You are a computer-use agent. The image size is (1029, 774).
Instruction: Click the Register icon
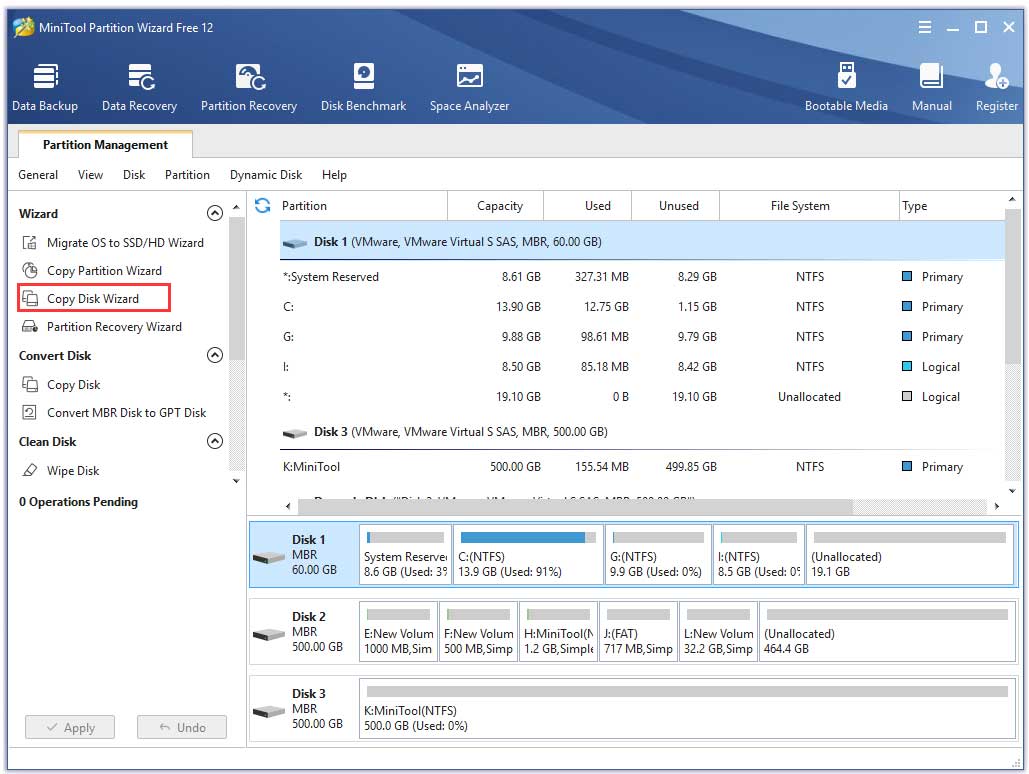click(x=996, y=77)
